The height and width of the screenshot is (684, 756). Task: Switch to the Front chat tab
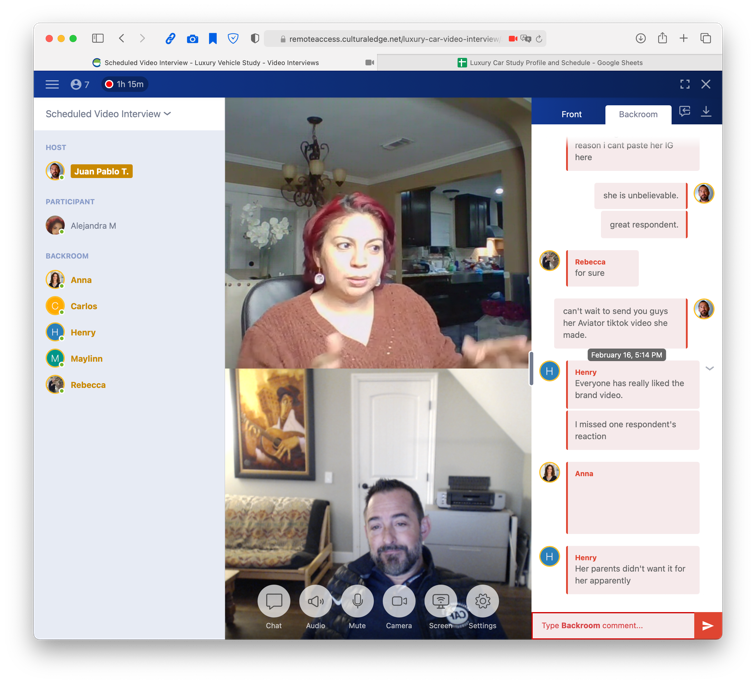point(571,114)
